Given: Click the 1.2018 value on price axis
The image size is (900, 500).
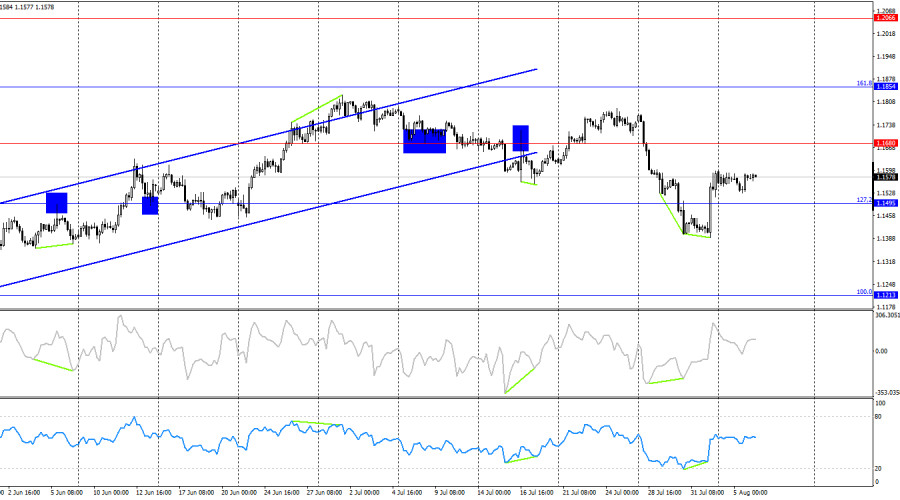Looking at the screenshot, I should [x=886, y=34].
